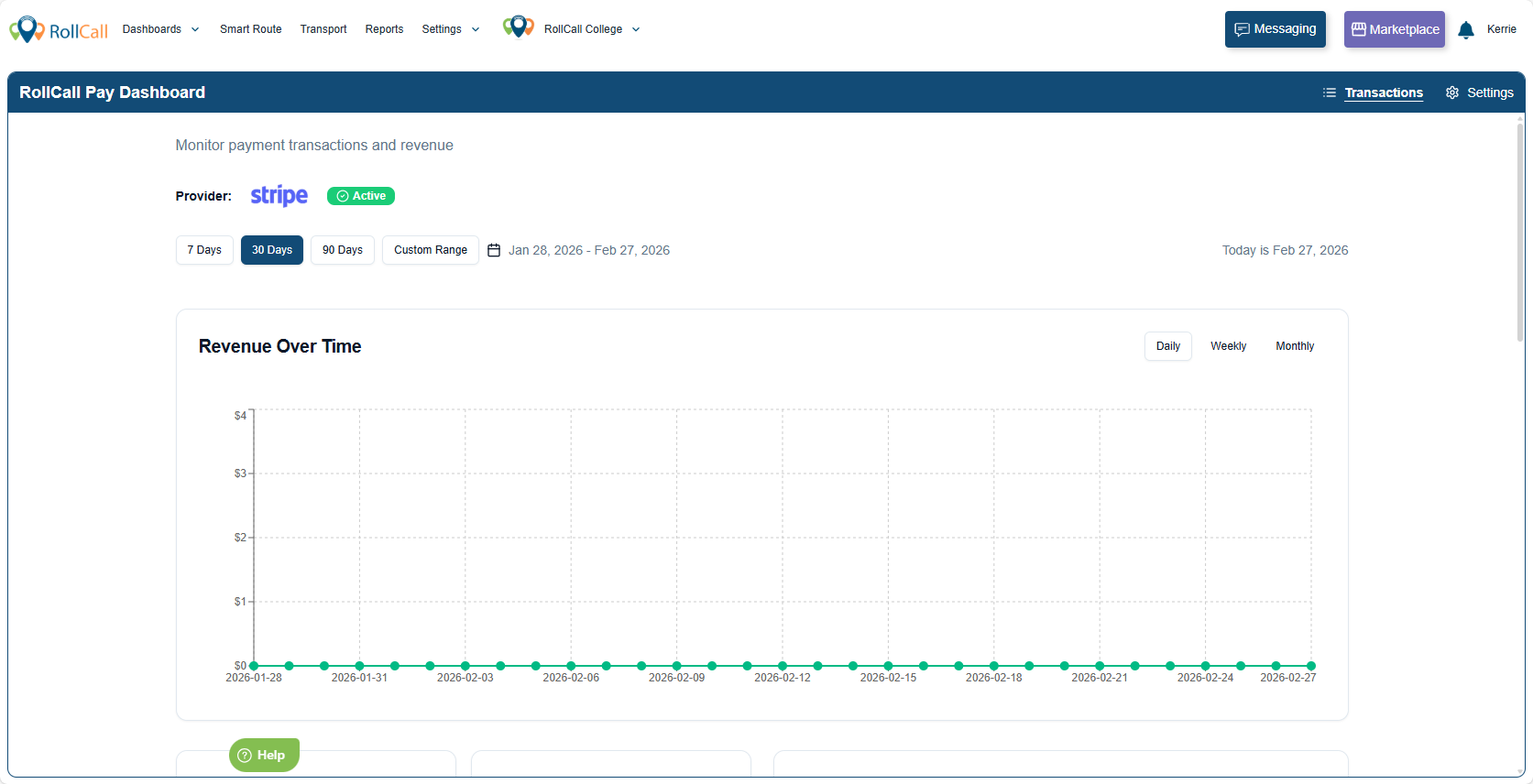Screen dimensions: 1533x784
Task: Expand the Dashboards dropdown menu
Action: (x=160, y=29)
